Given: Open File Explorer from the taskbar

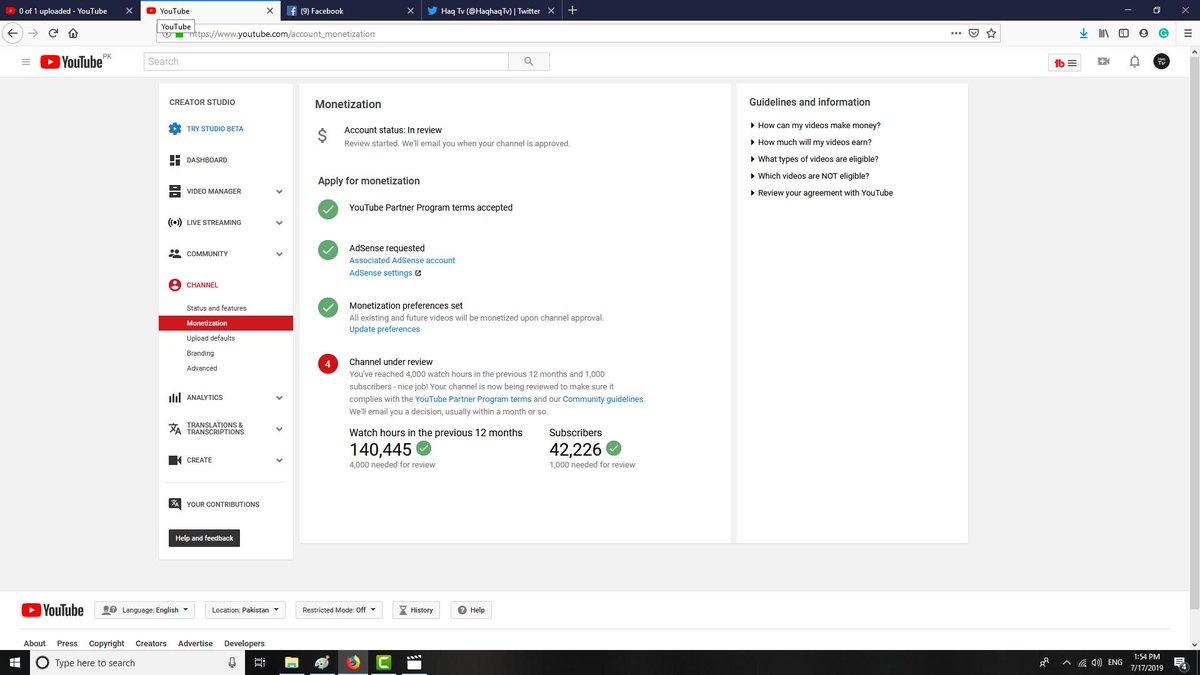Looking at the screenshot, I should [292, 662].
